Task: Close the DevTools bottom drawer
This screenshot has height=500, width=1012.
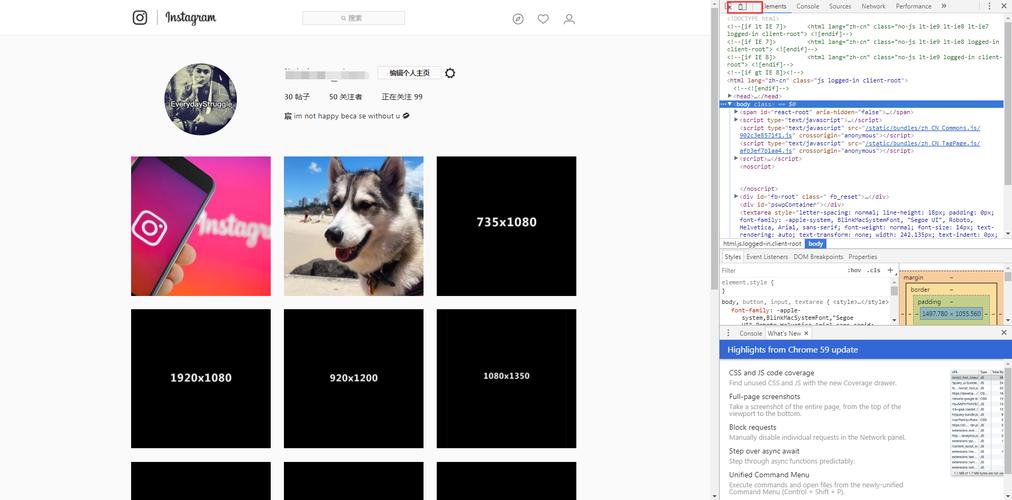Action: 1004,333
